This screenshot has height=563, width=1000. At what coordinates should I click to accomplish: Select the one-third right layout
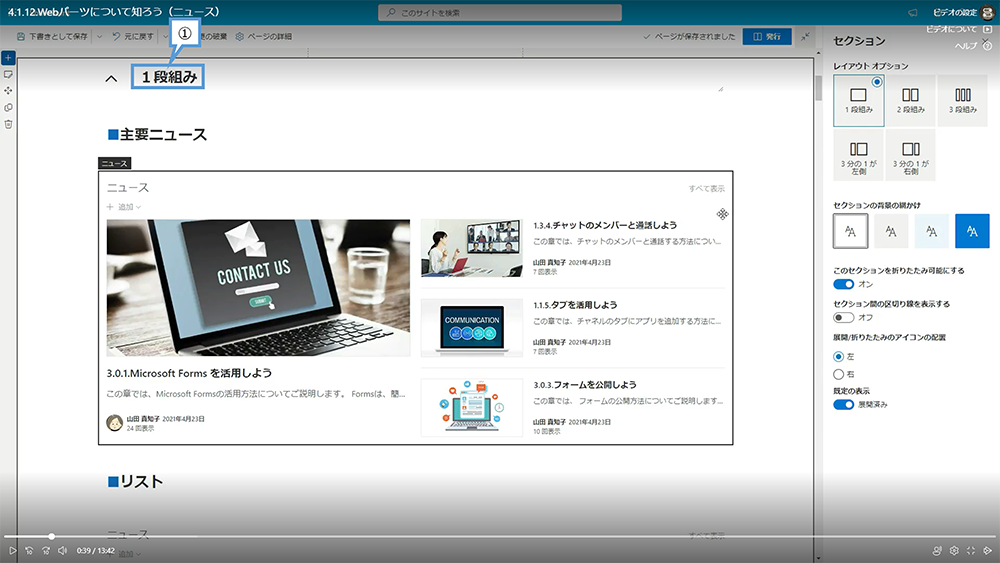pos(910,156)
